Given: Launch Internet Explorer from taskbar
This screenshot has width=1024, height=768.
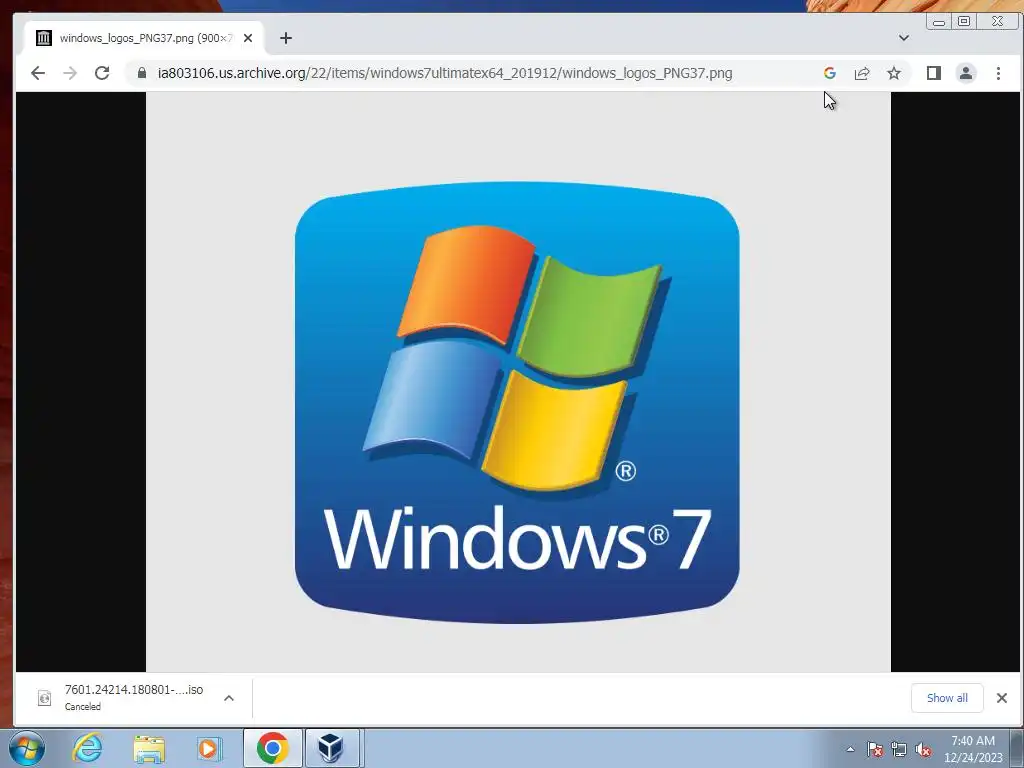Looking at the screenshot, I should coord(88,748).
